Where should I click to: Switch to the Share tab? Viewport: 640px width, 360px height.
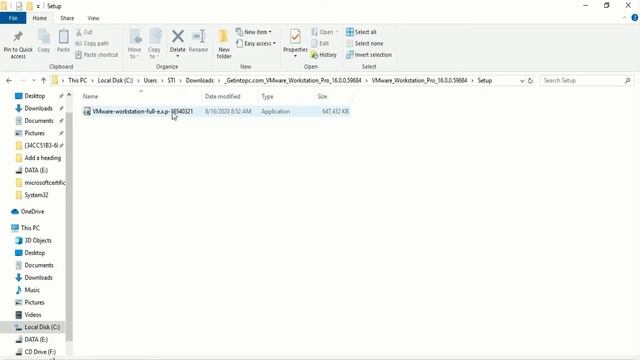tap(67, 18)
